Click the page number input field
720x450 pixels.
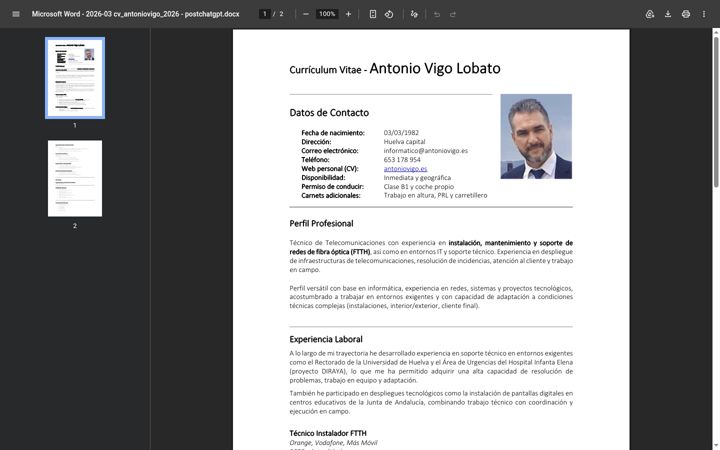(x=264, y=14)
